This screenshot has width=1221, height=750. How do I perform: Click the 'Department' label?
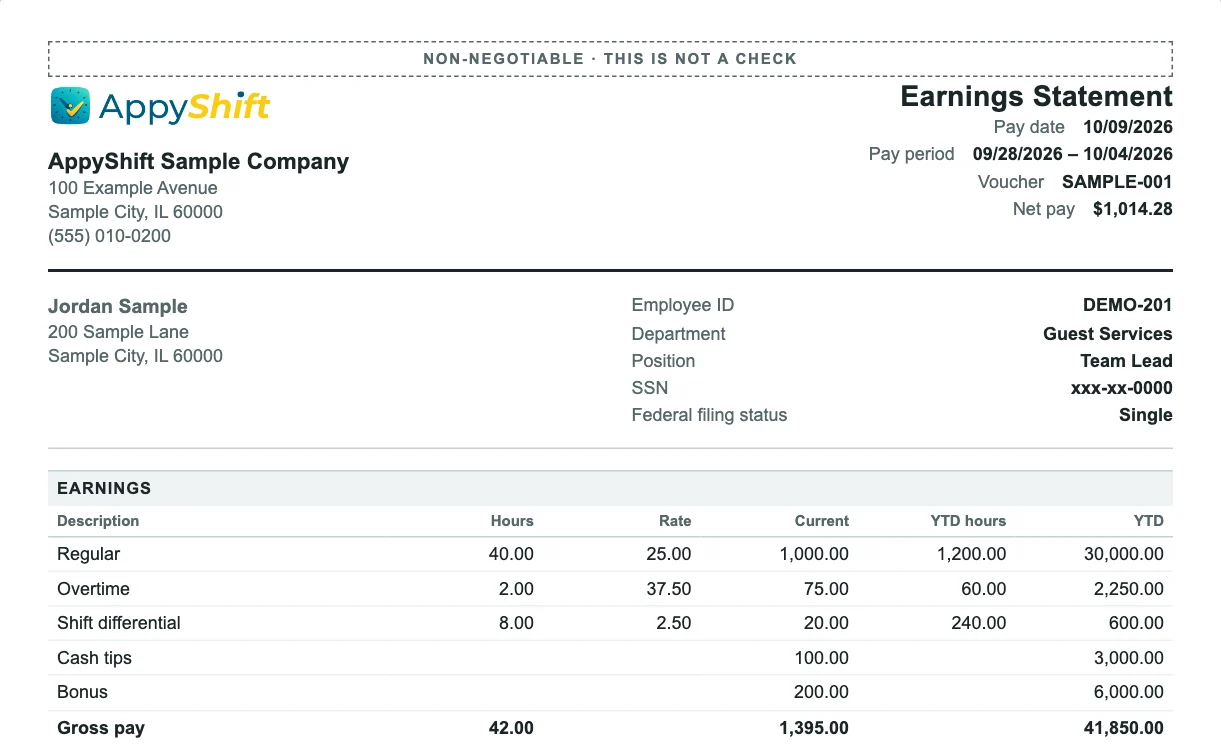679,334
